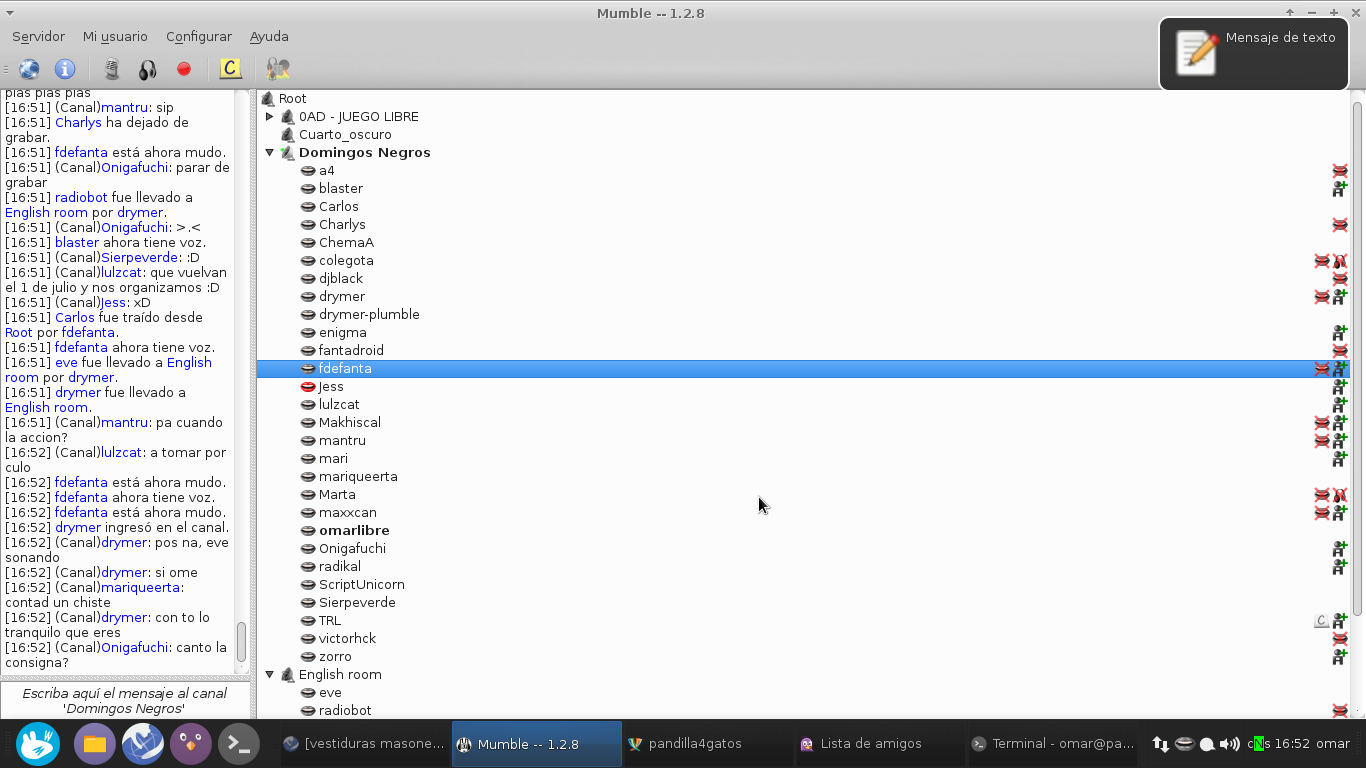Select user maxxcan in the channel tree

348,512
